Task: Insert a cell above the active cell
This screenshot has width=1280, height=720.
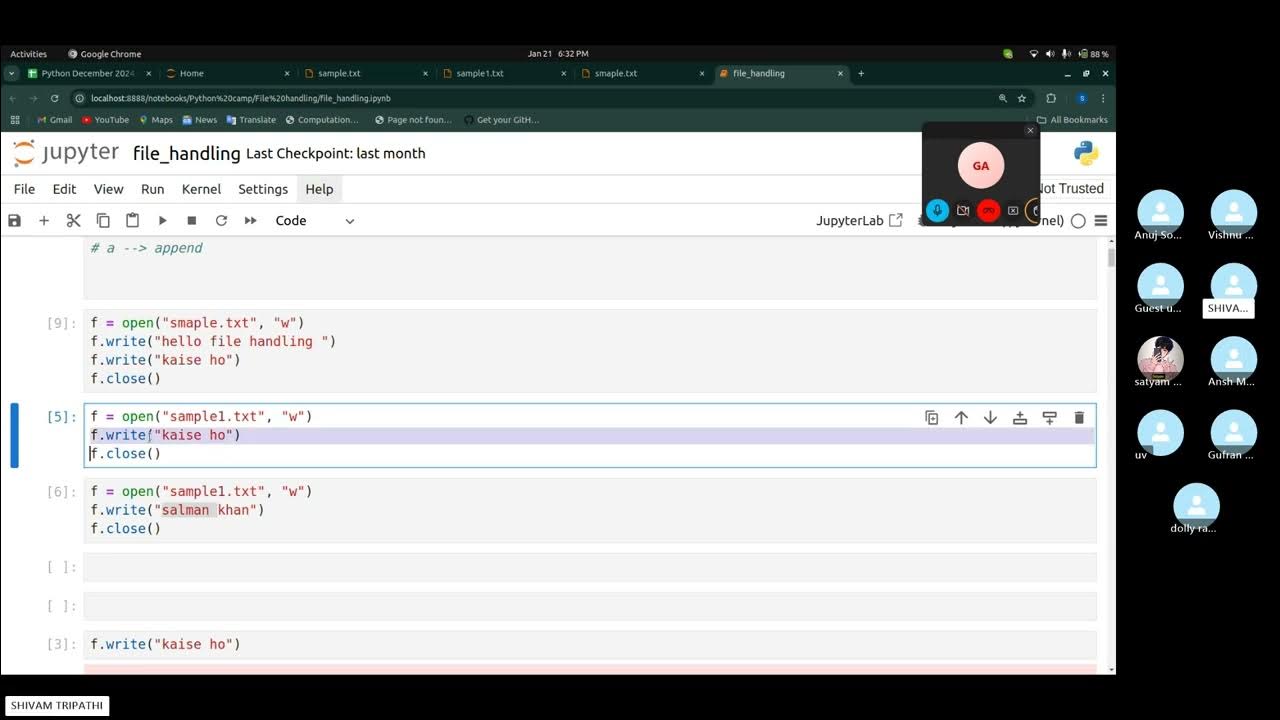Action: (1020, 418)
